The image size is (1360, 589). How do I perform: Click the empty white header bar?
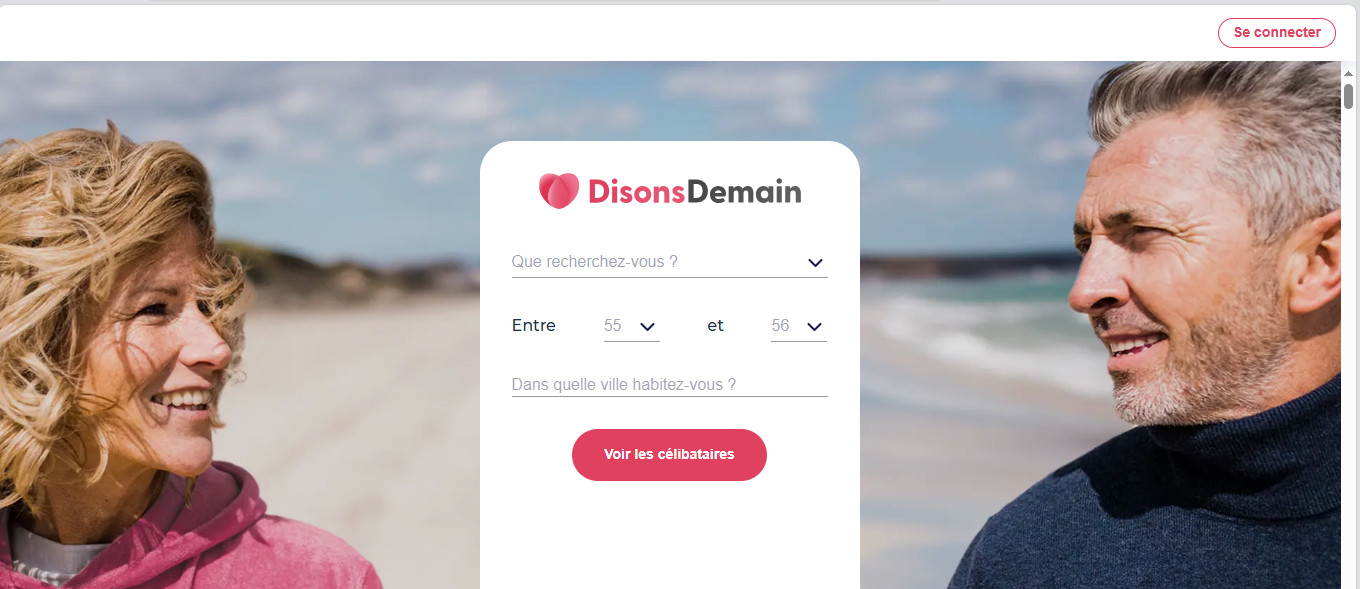(600, 32)
